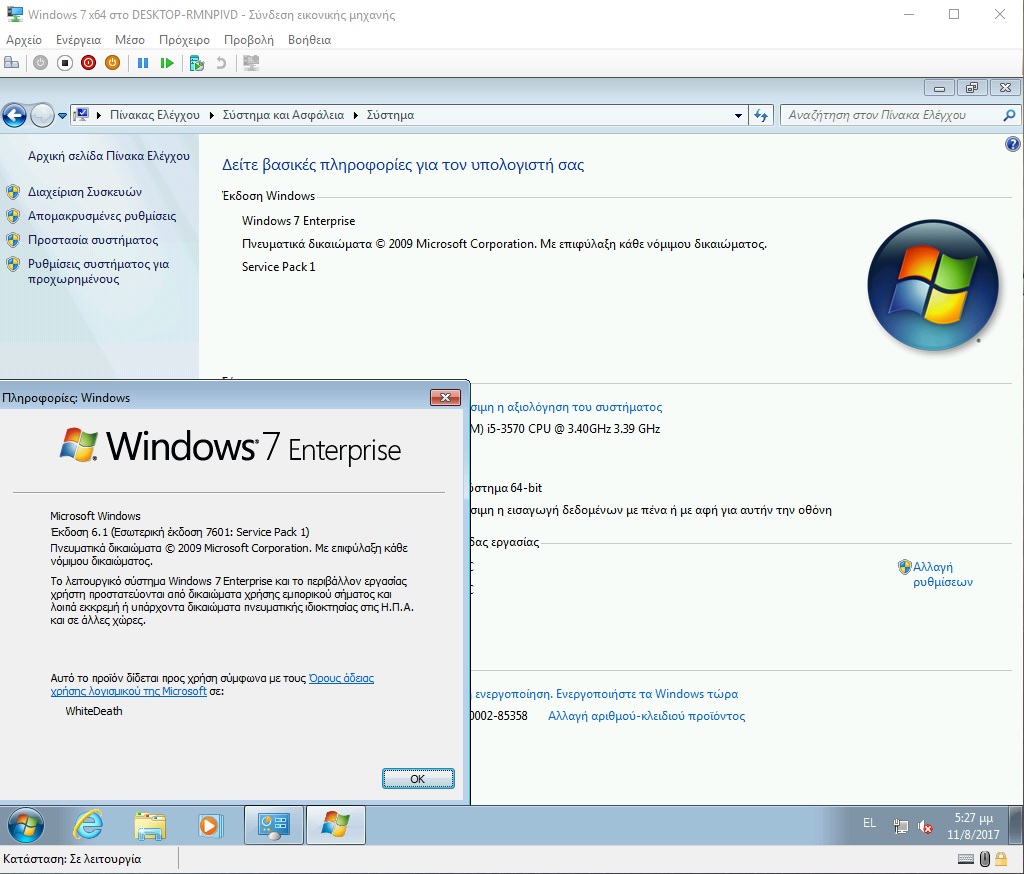Open the Βοήθεια menu
Screen dimensions: 1024x874
310,40
